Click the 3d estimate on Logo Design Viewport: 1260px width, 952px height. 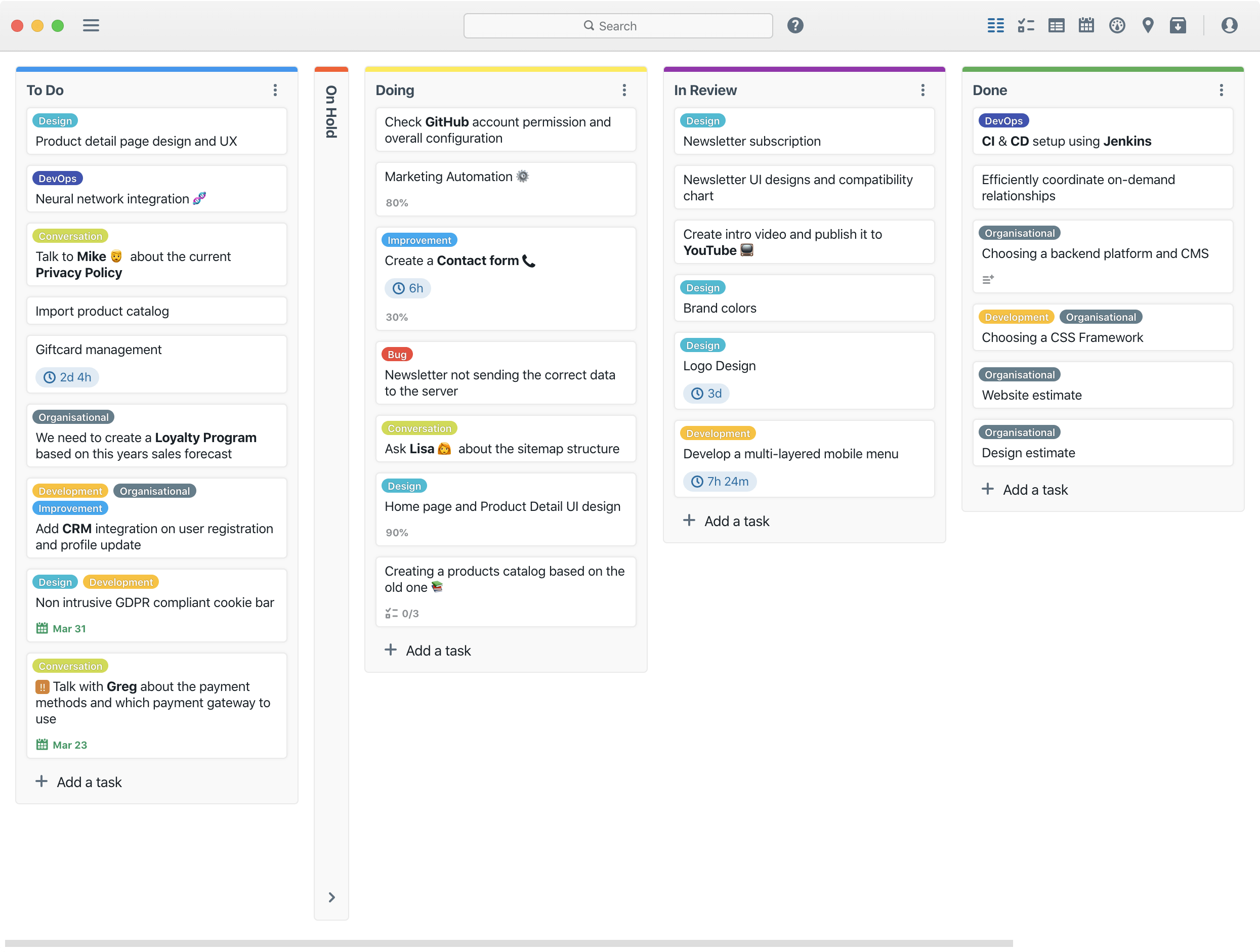(706, 394)
